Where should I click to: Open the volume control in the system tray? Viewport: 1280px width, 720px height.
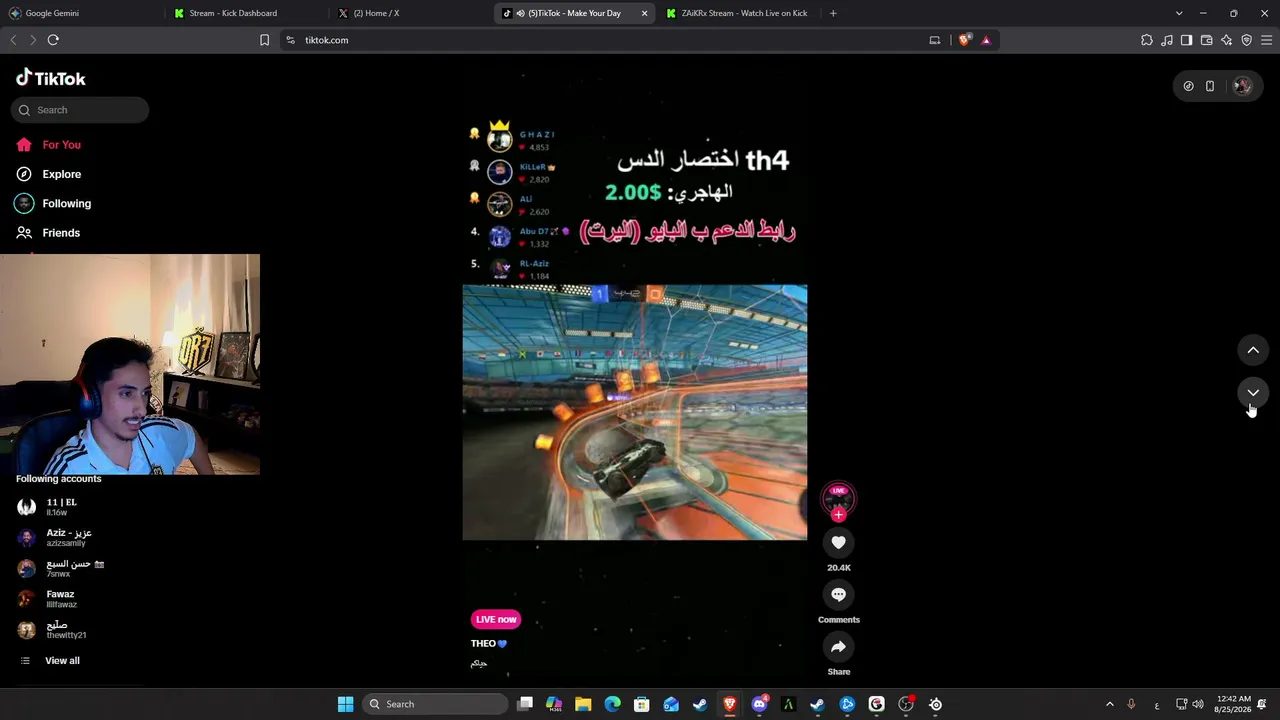tap(1198, 704)
